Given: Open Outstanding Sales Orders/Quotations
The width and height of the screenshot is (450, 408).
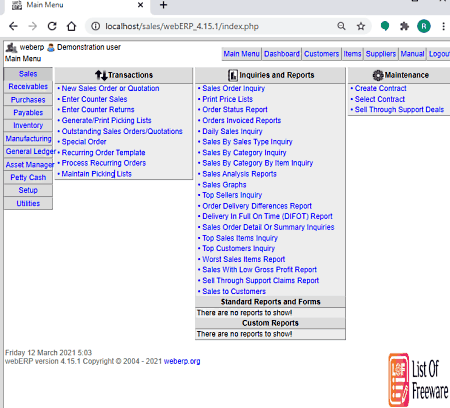Looking at the screenshot, I should [122, 131].
